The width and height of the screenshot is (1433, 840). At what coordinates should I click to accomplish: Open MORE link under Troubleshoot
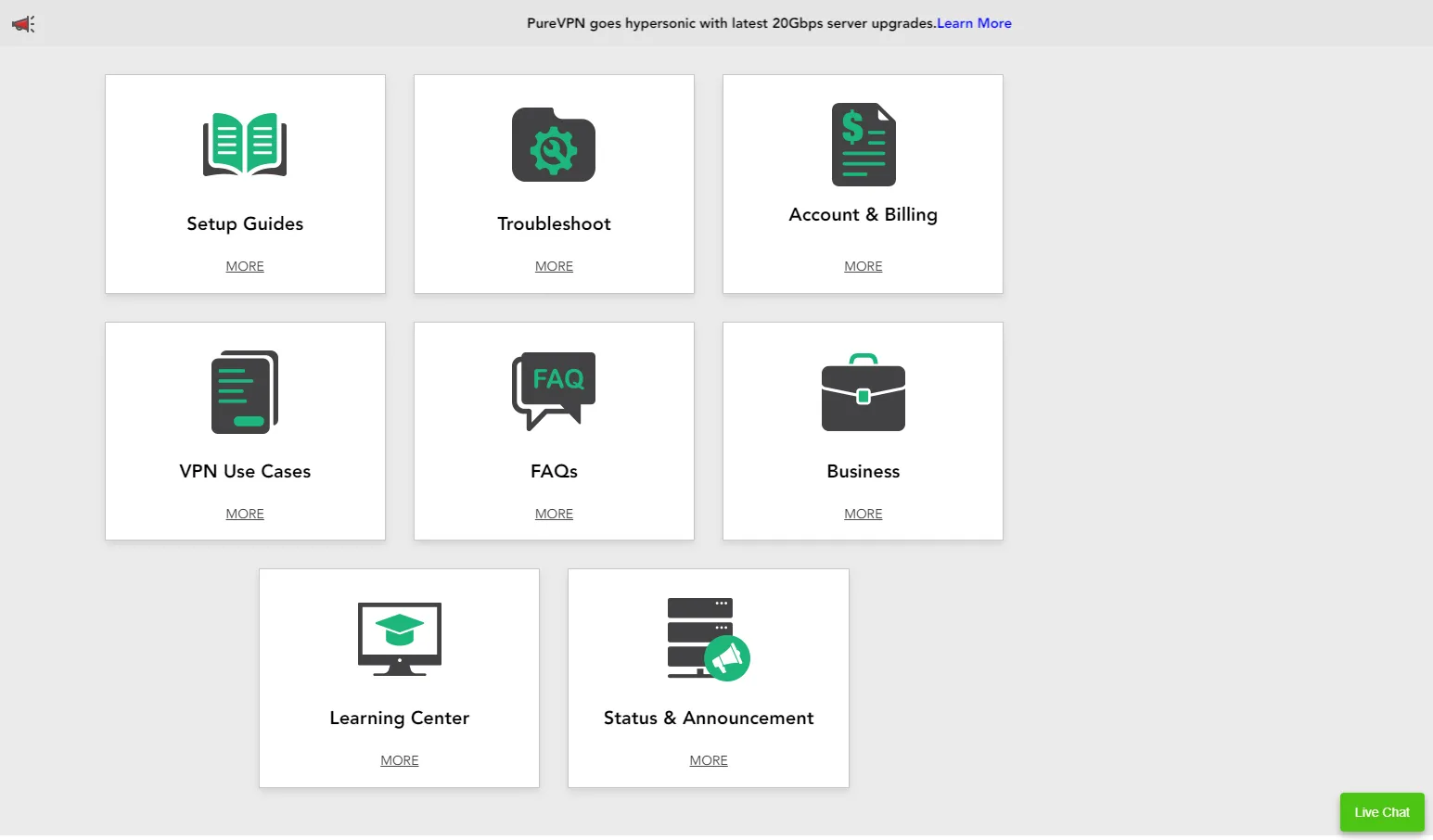click(x=554, y=266)
